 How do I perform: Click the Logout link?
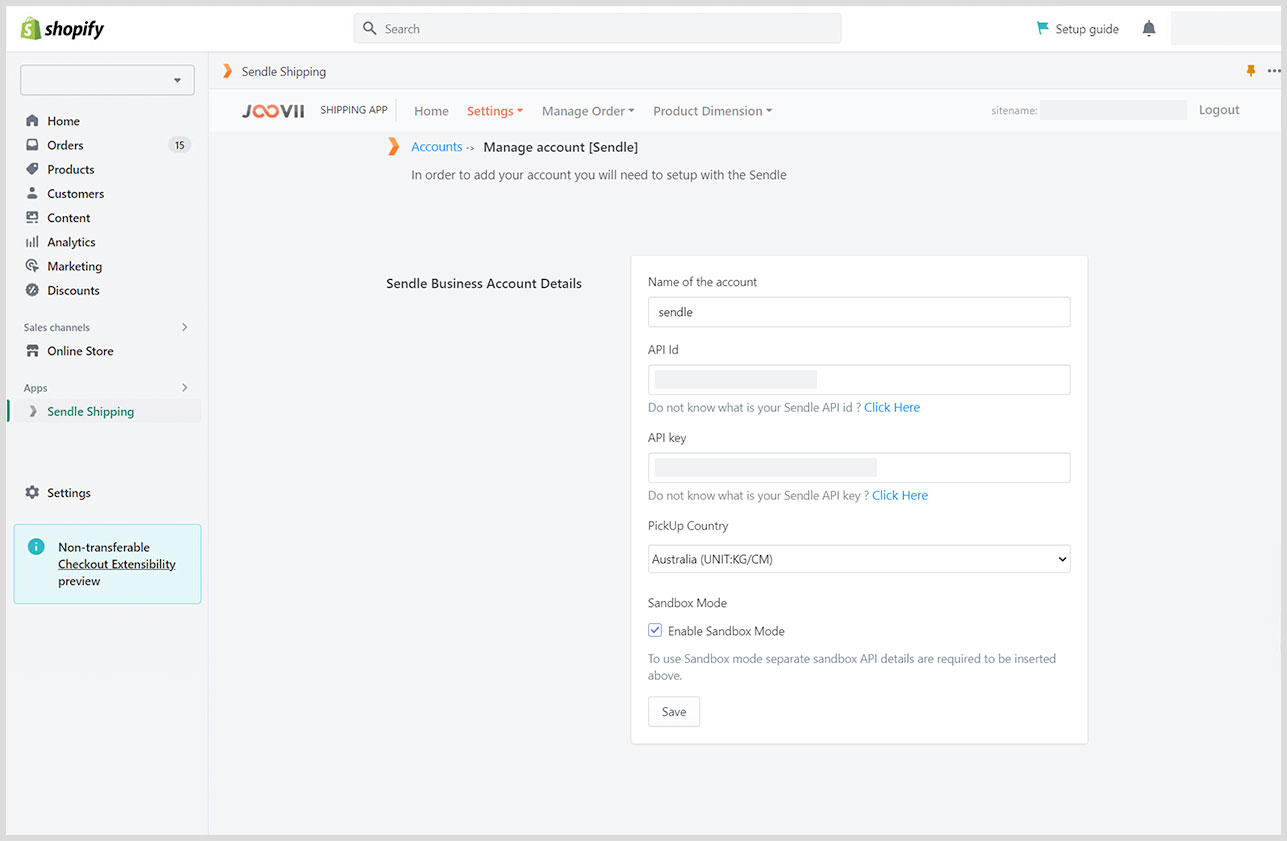click(1219, 110)
